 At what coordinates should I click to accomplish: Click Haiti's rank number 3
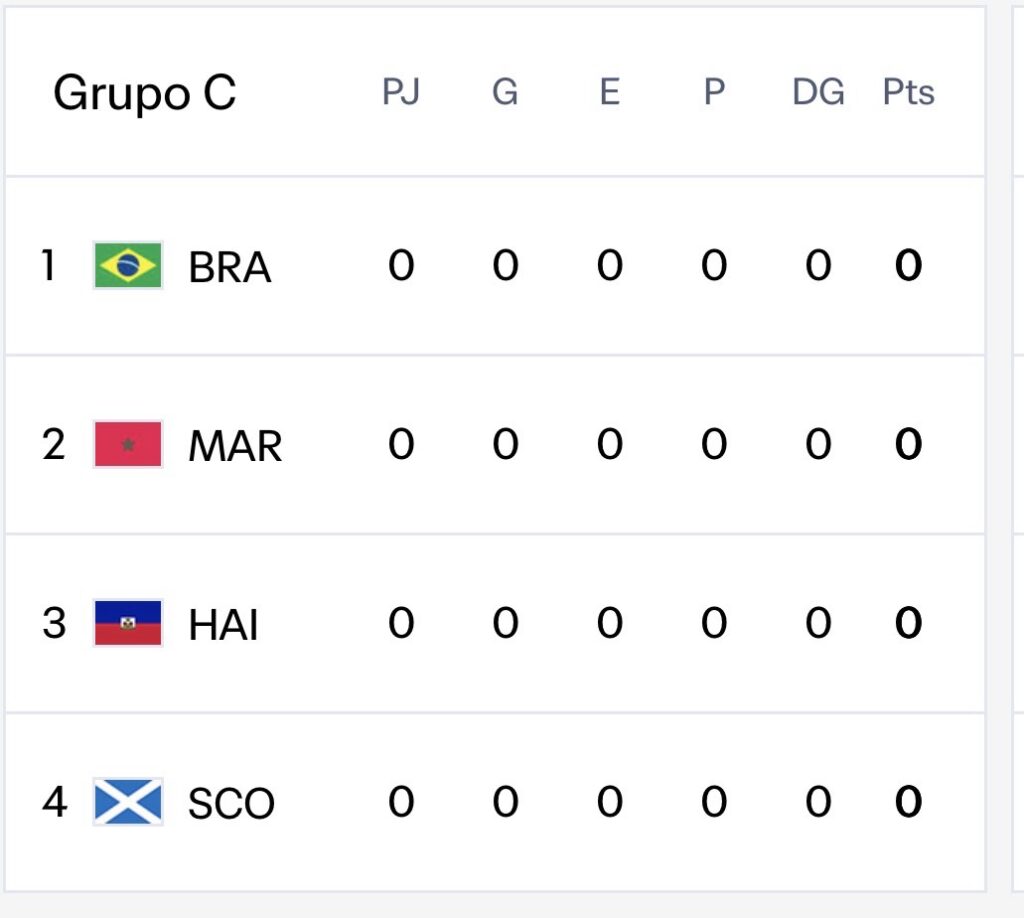pos(54,623)
